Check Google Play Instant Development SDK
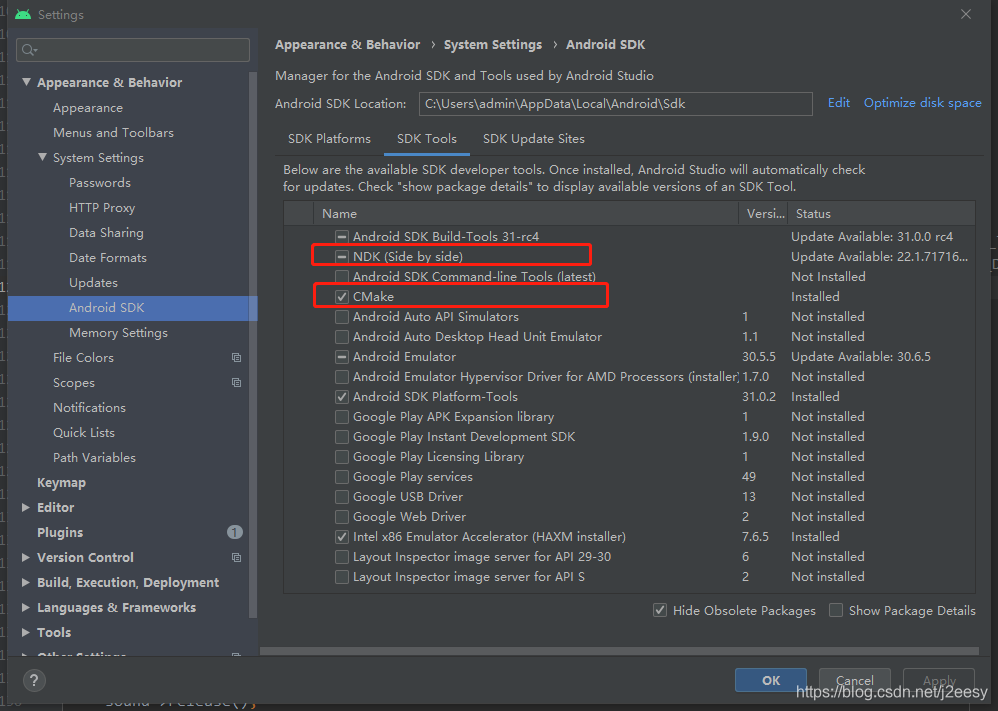 342,437
